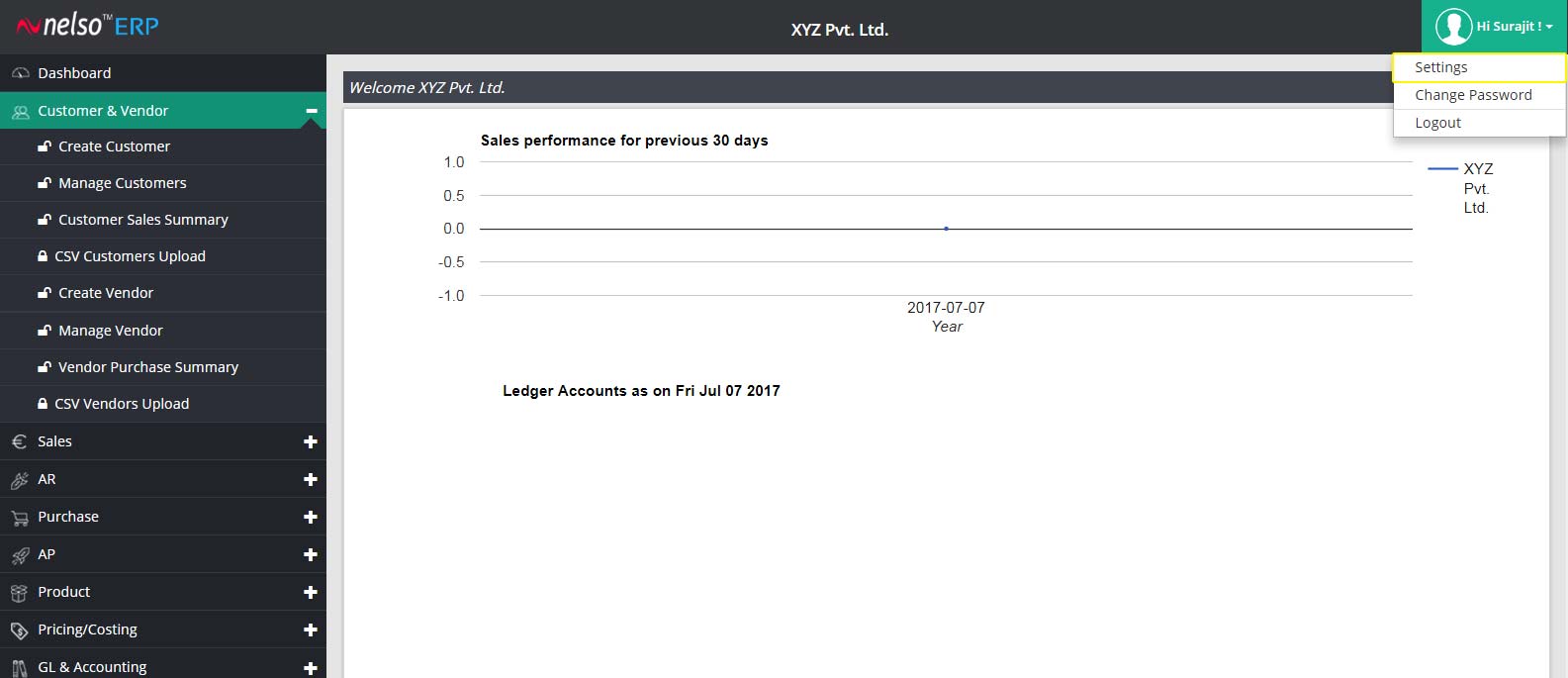Image resolution: width=1568 pixels, height=678 pixels.
Task: Click the AR sidebar icon
Action: (20, 480)
